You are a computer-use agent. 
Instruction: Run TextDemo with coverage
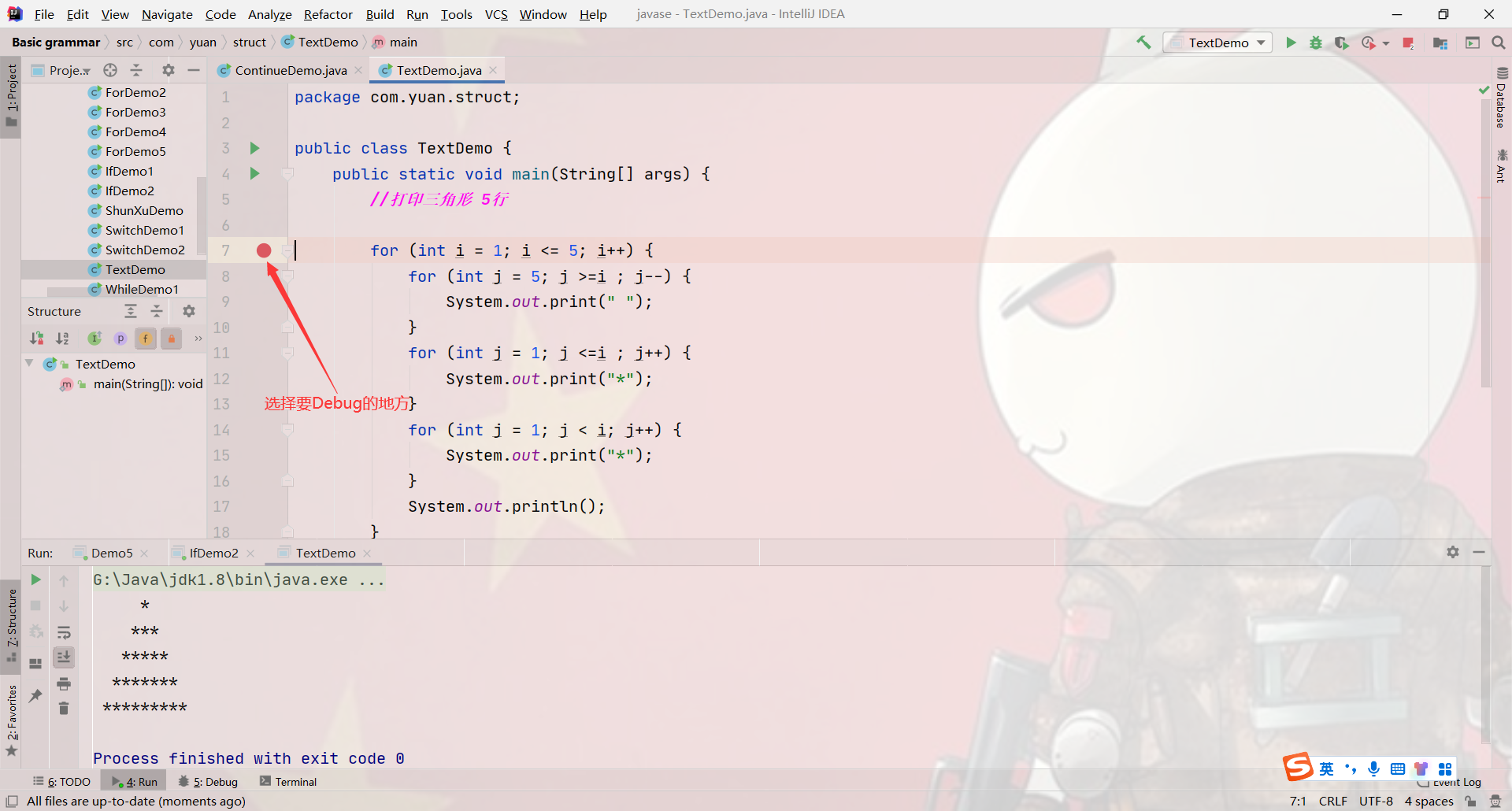(x=1342, y=43)
